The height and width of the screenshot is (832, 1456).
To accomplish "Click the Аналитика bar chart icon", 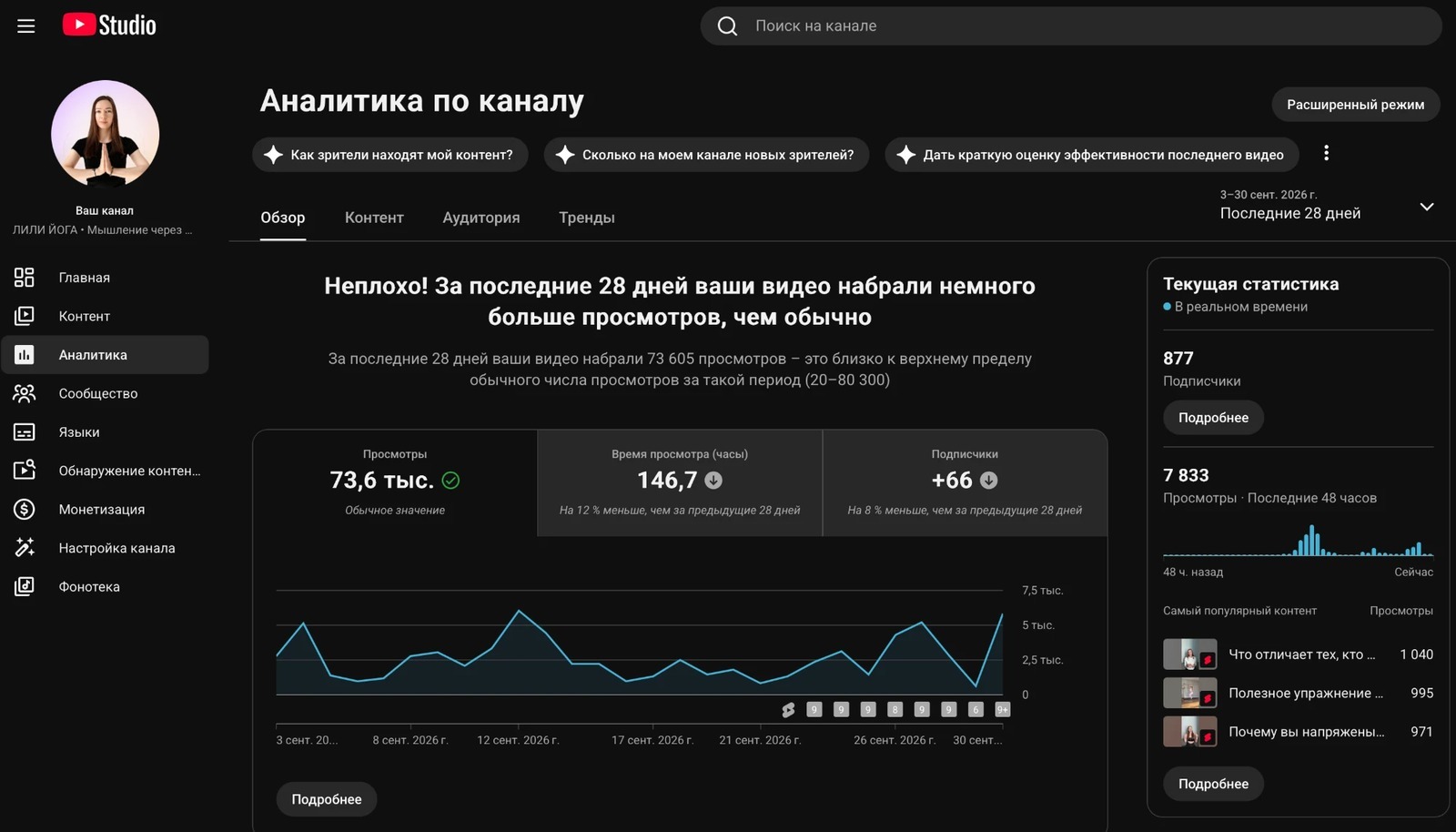I will (25, 355).
